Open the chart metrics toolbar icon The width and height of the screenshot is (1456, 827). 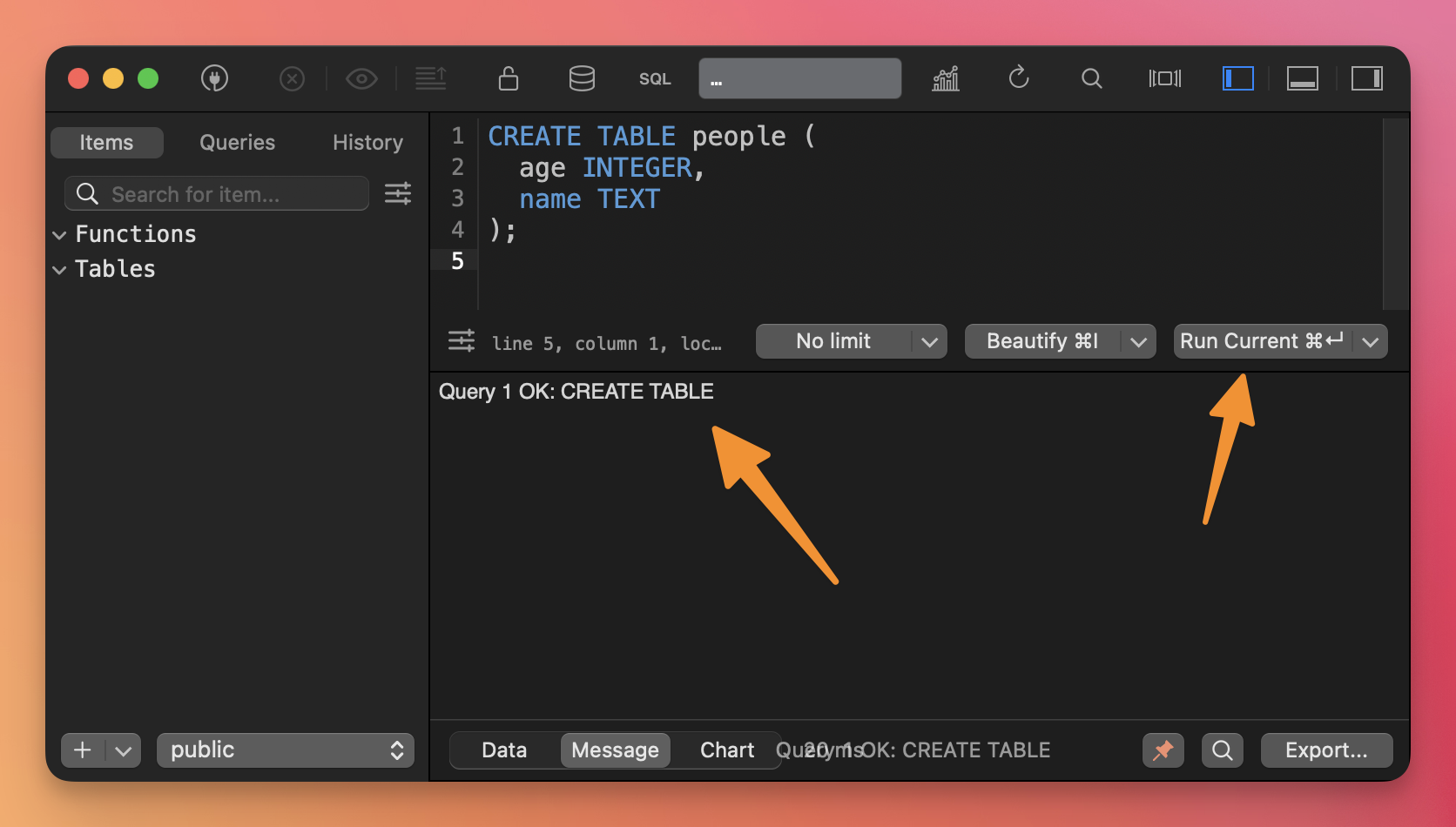[946, 79]
